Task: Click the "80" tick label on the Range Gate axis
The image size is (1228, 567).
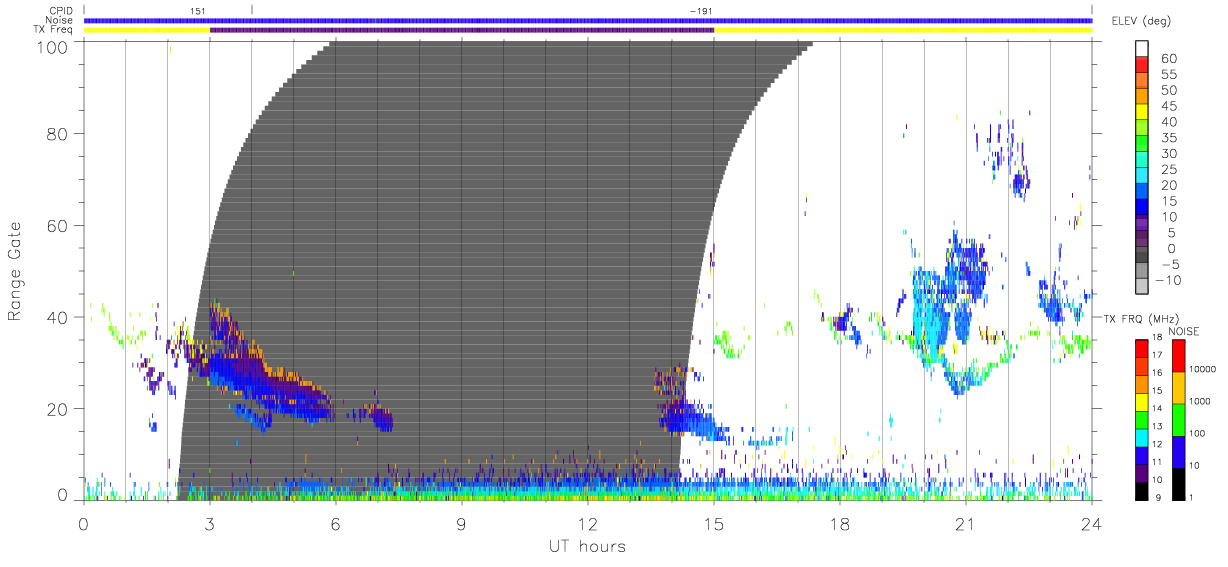Action: coord(58,134)
